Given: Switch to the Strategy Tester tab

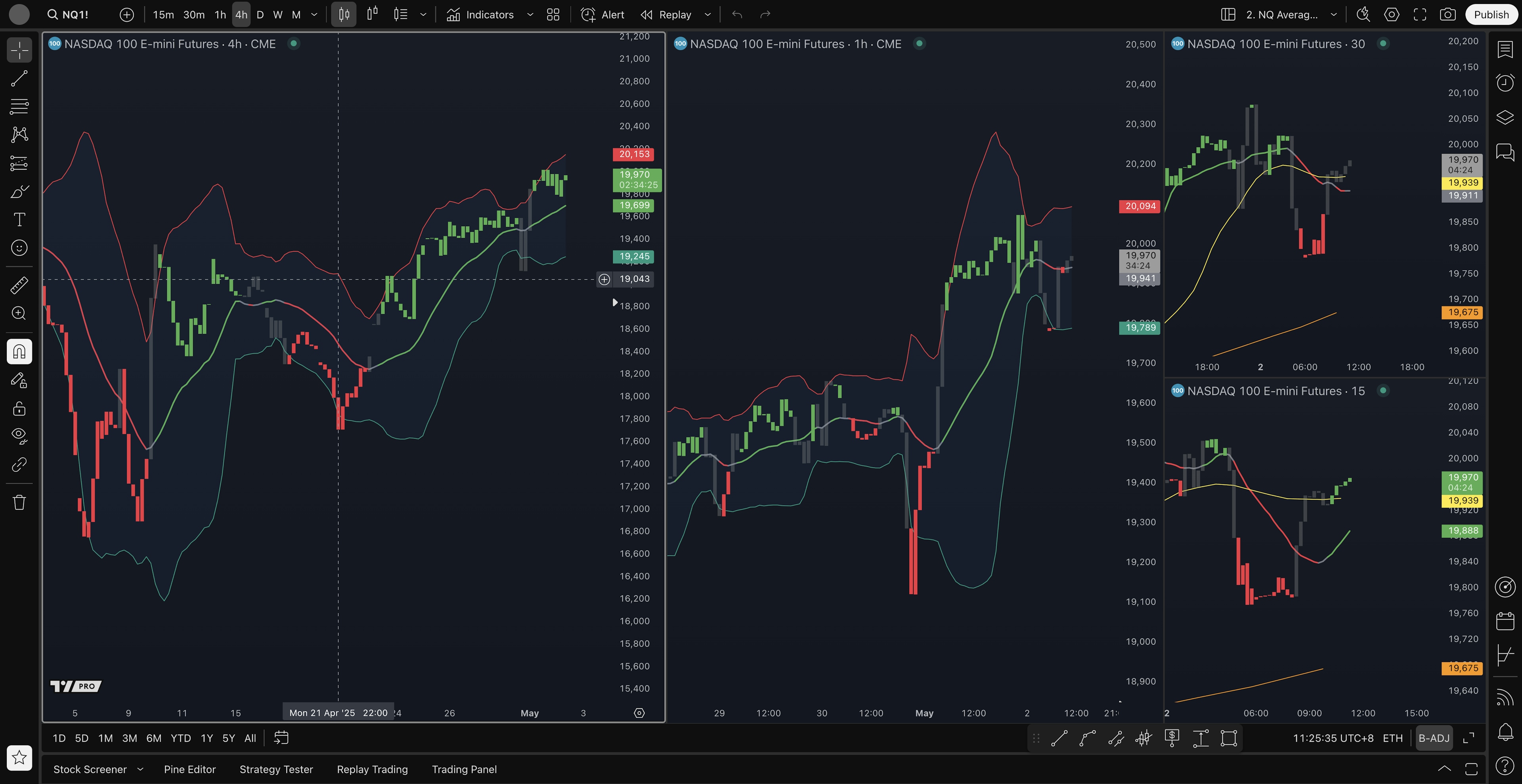Looking at the screenshot, I should click(276, 769).
